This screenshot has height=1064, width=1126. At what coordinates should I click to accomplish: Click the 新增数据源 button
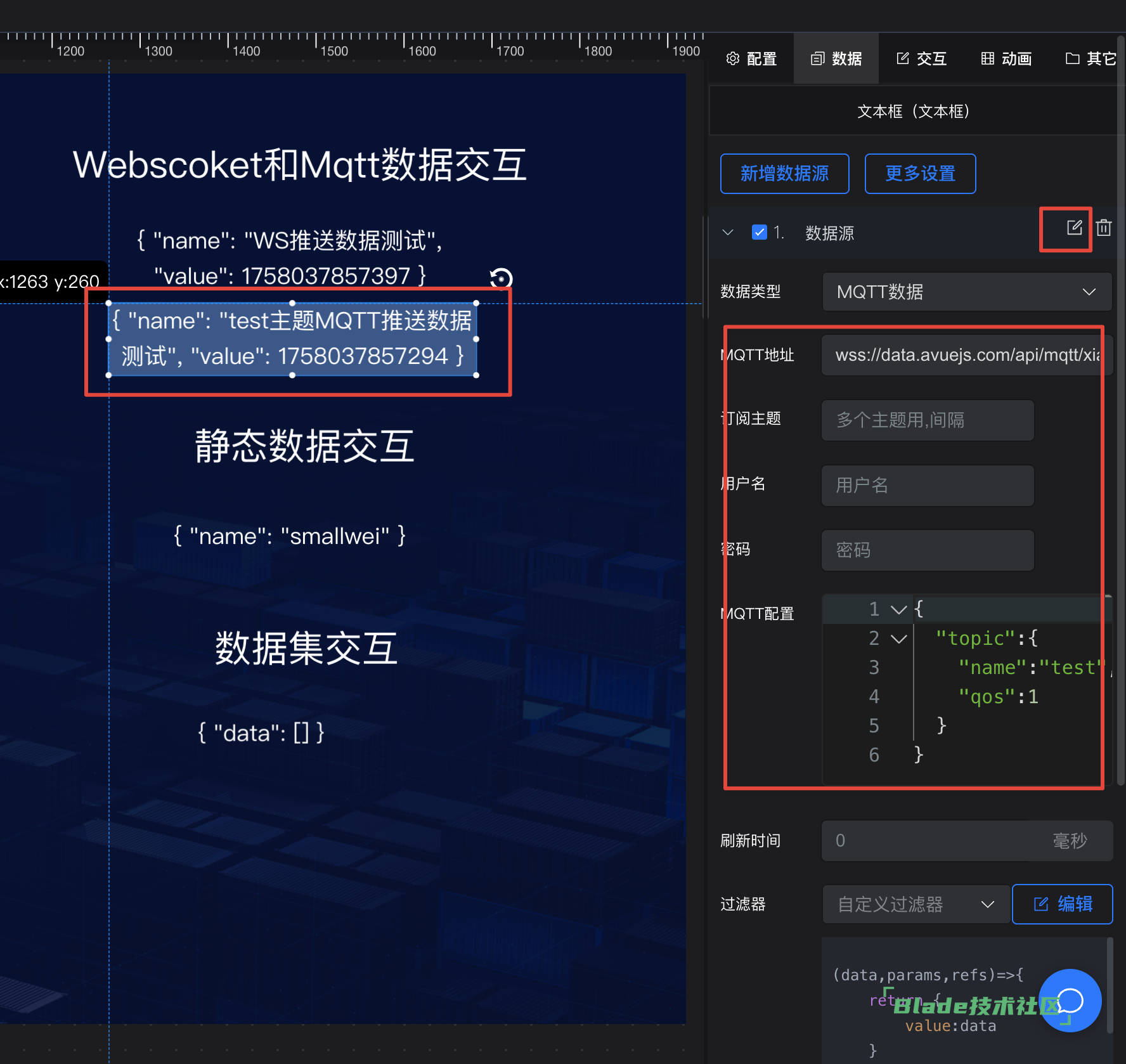tap(785, 174)
